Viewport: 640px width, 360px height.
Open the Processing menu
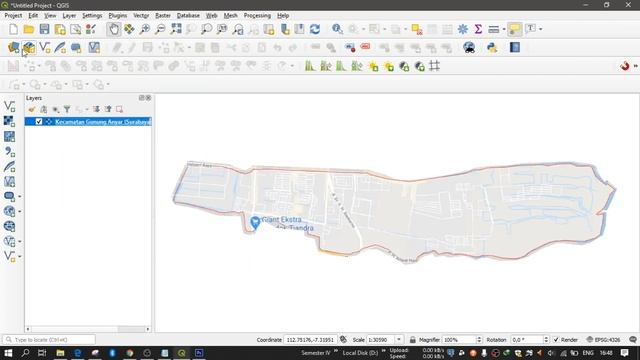point(257,16)
